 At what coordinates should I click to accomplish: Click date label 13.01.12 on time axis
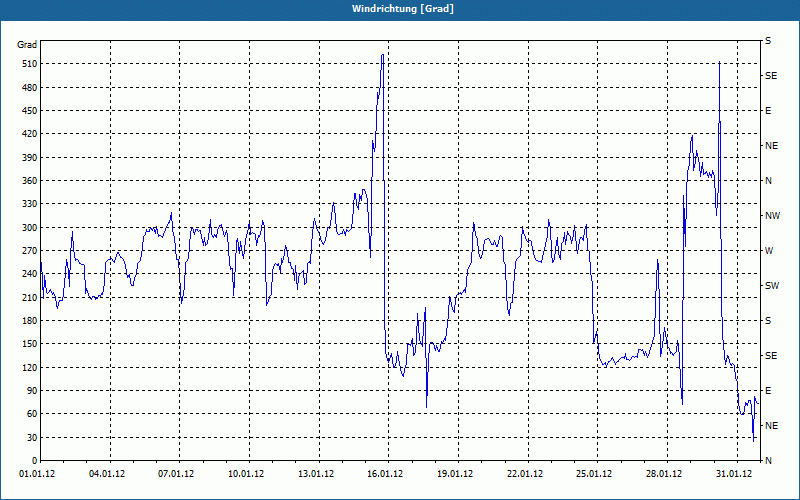[316, 474]
